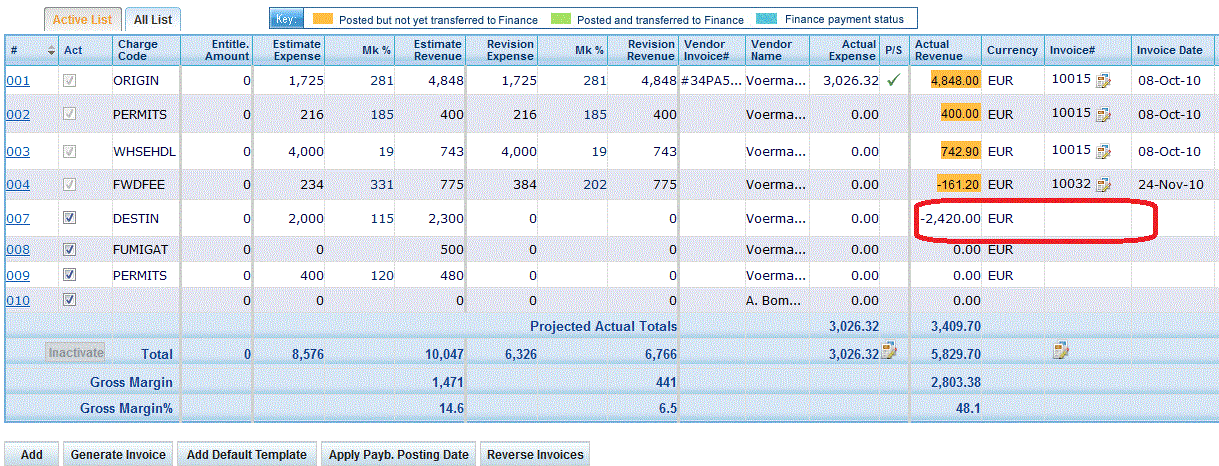Click the 742.90 actual revenue cell
This screenshot has height=466, width=1219.
[960, 152]
